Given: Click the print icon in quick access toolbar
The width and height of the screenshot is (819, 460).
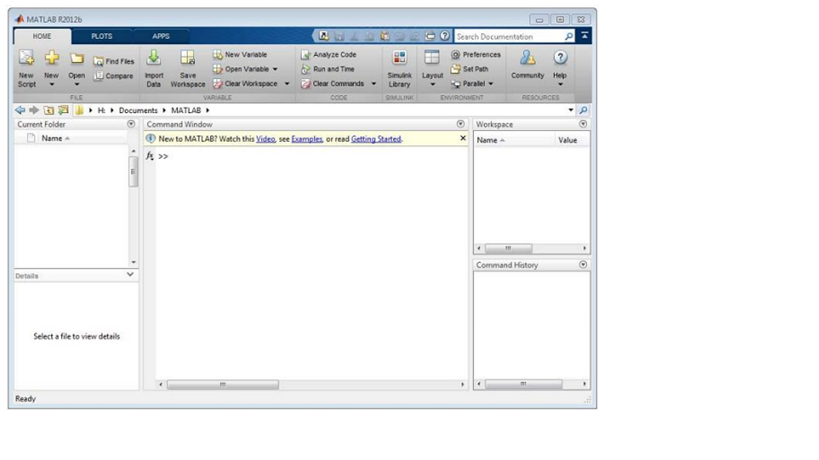Looking at the screenshot, I should coord(430,36).
